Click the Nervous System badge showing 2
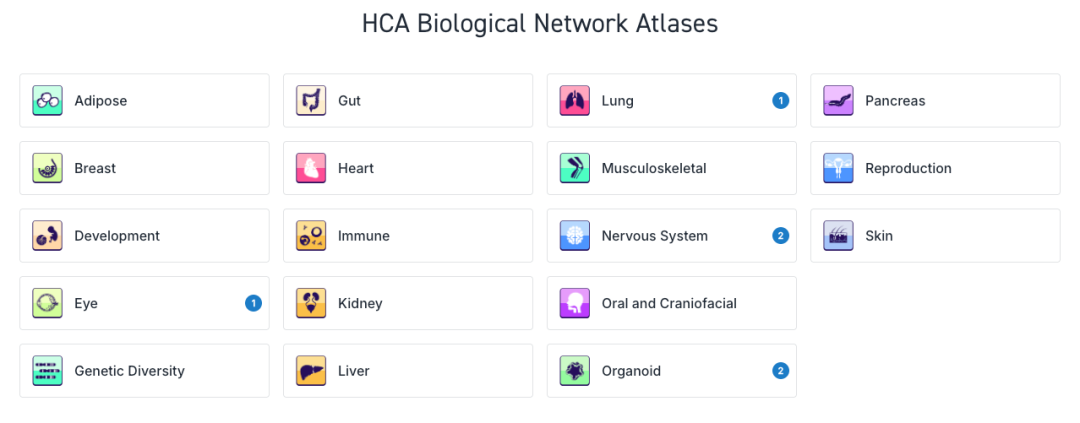This screenshot has width=1080, height=423. (x=780, y=236)
